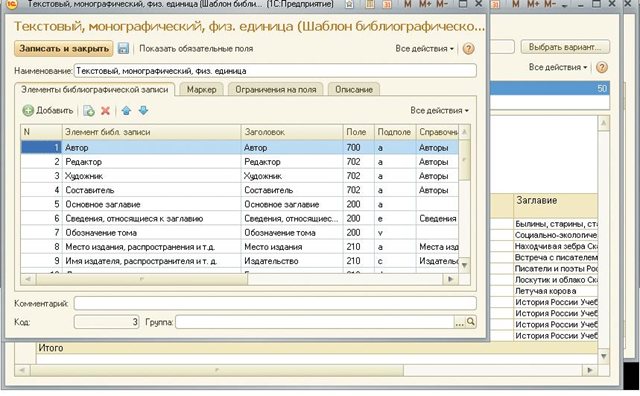The height and width of the screenshot is (396, 640).
Task: Click the elements table horizontal scrollbar left arrow
Action: click(x=28, y=279)
